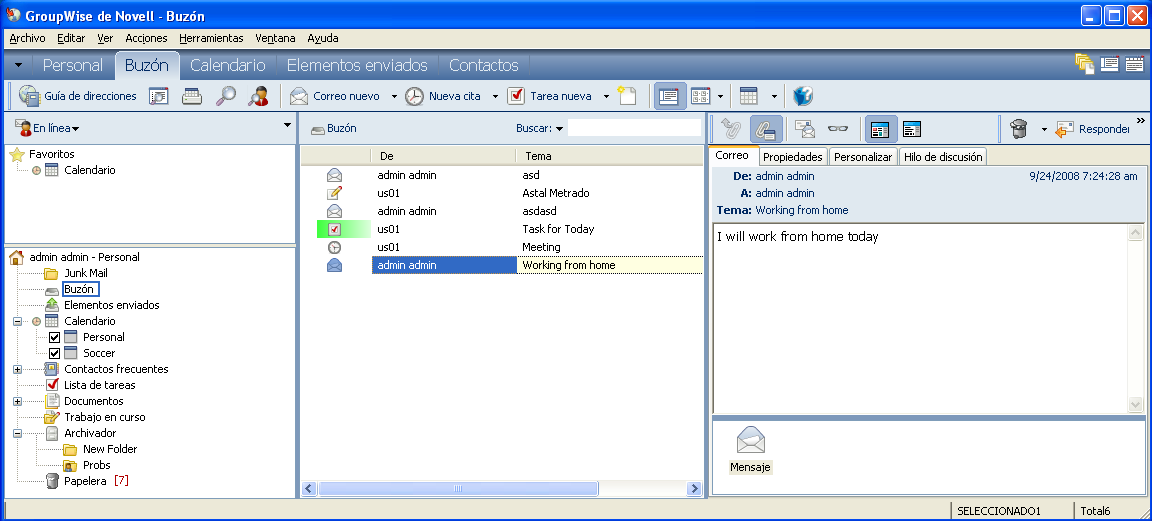Switch to the Calendario tab
Screen dimensions: 1152x521
coord(228,65)
